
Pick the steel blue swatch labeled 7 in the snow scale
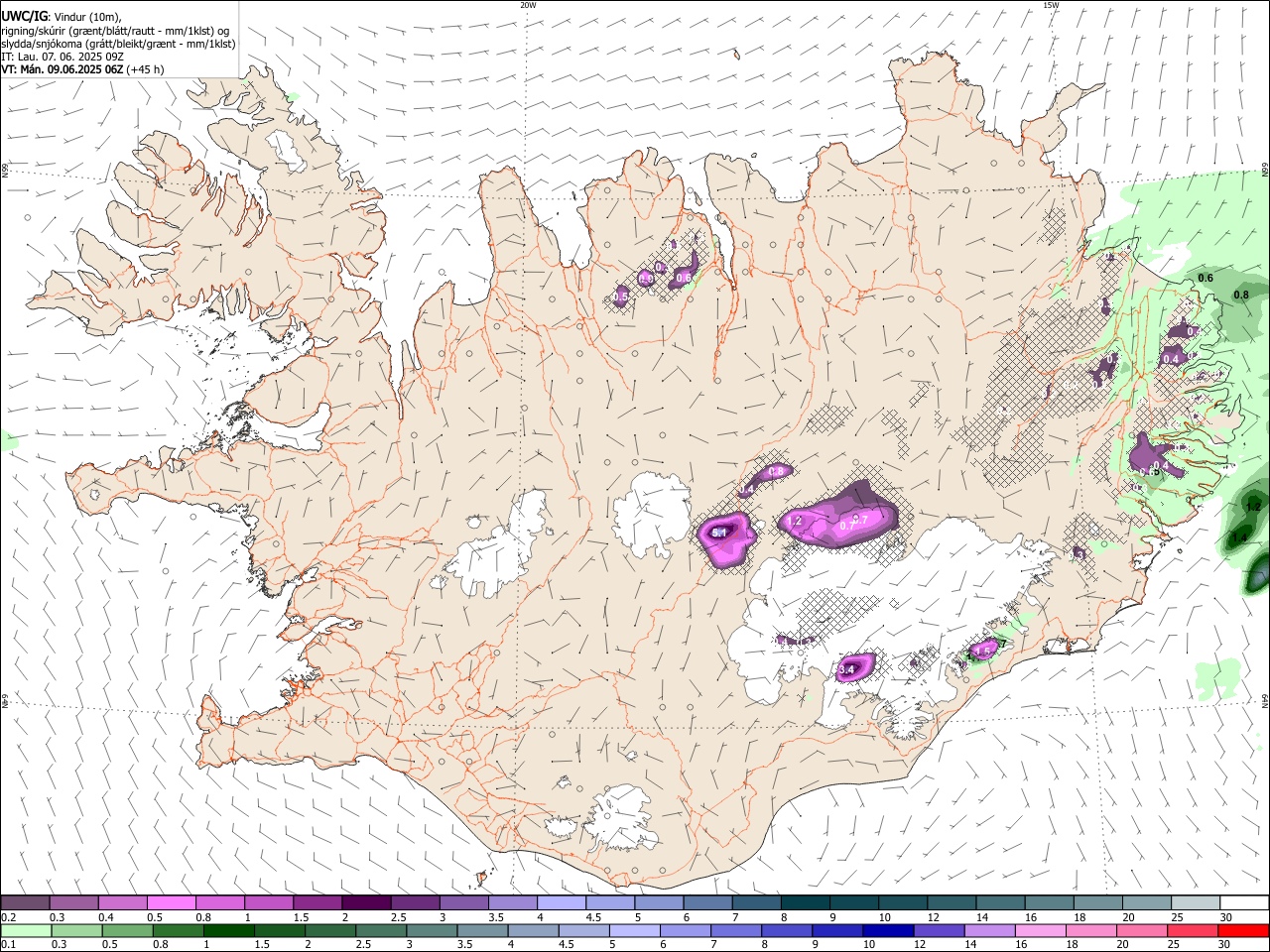point(756,902)
